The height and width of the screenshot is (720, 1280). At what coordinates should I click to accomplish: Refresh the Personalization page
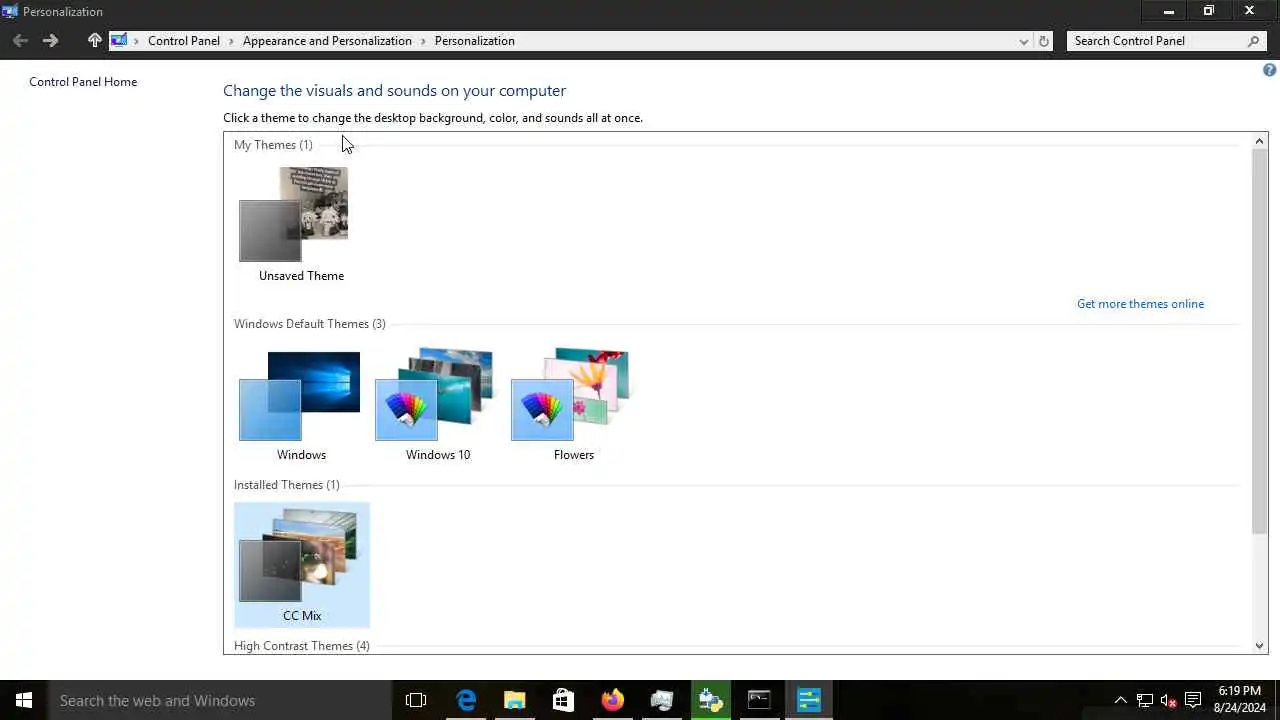[x=1044, y=41]
